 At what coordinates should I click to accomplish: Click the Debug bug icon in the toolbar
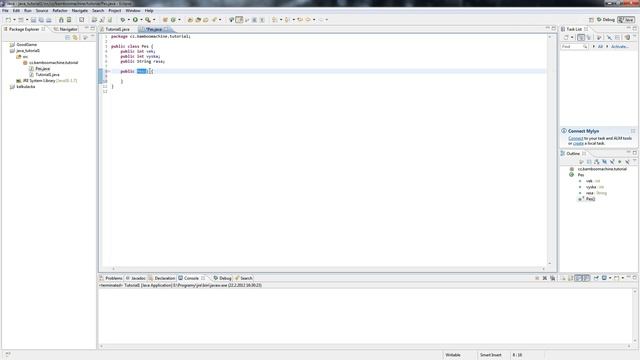[122, 20]
